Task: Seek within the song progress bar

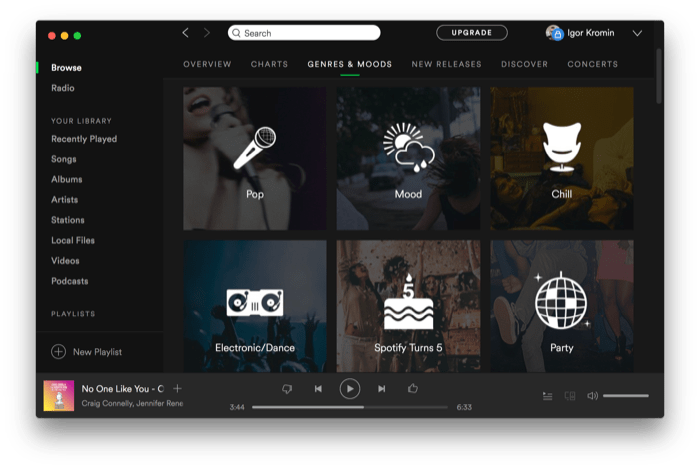Action: 350,407
